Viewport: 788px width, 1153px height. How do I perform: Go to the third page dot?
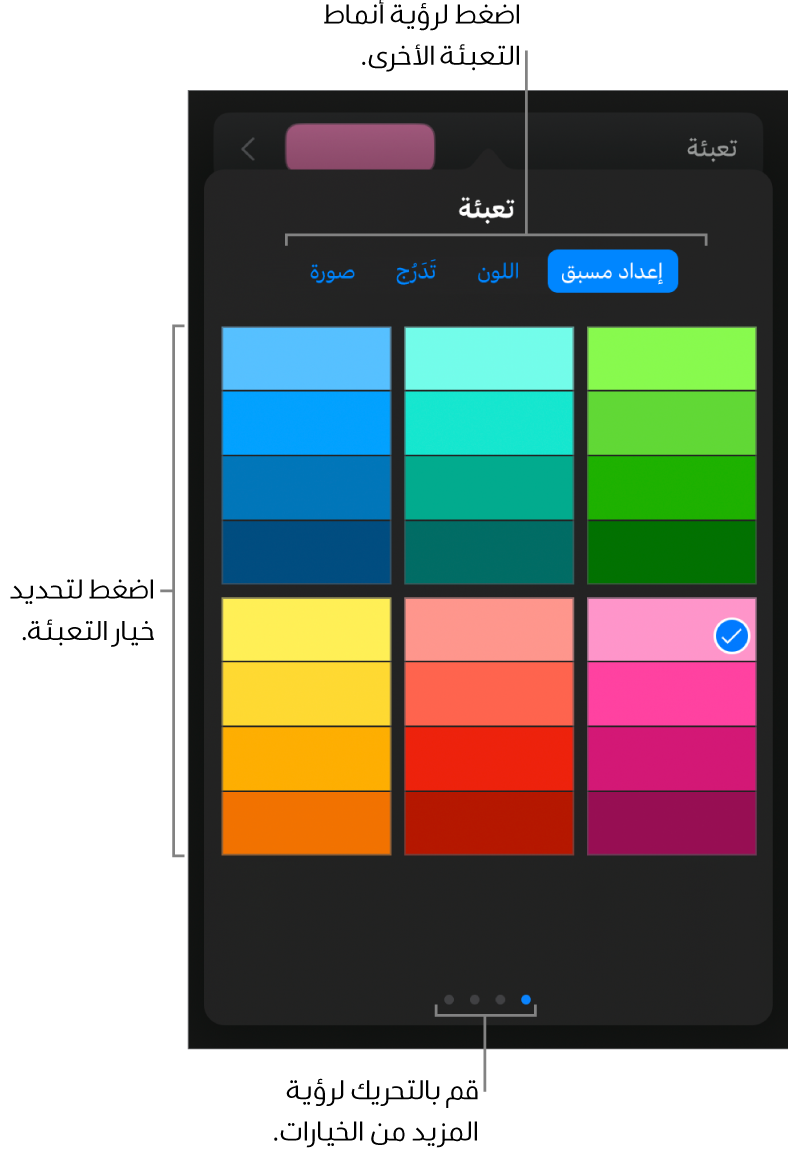pyautogui.click(x=500, y=999)
